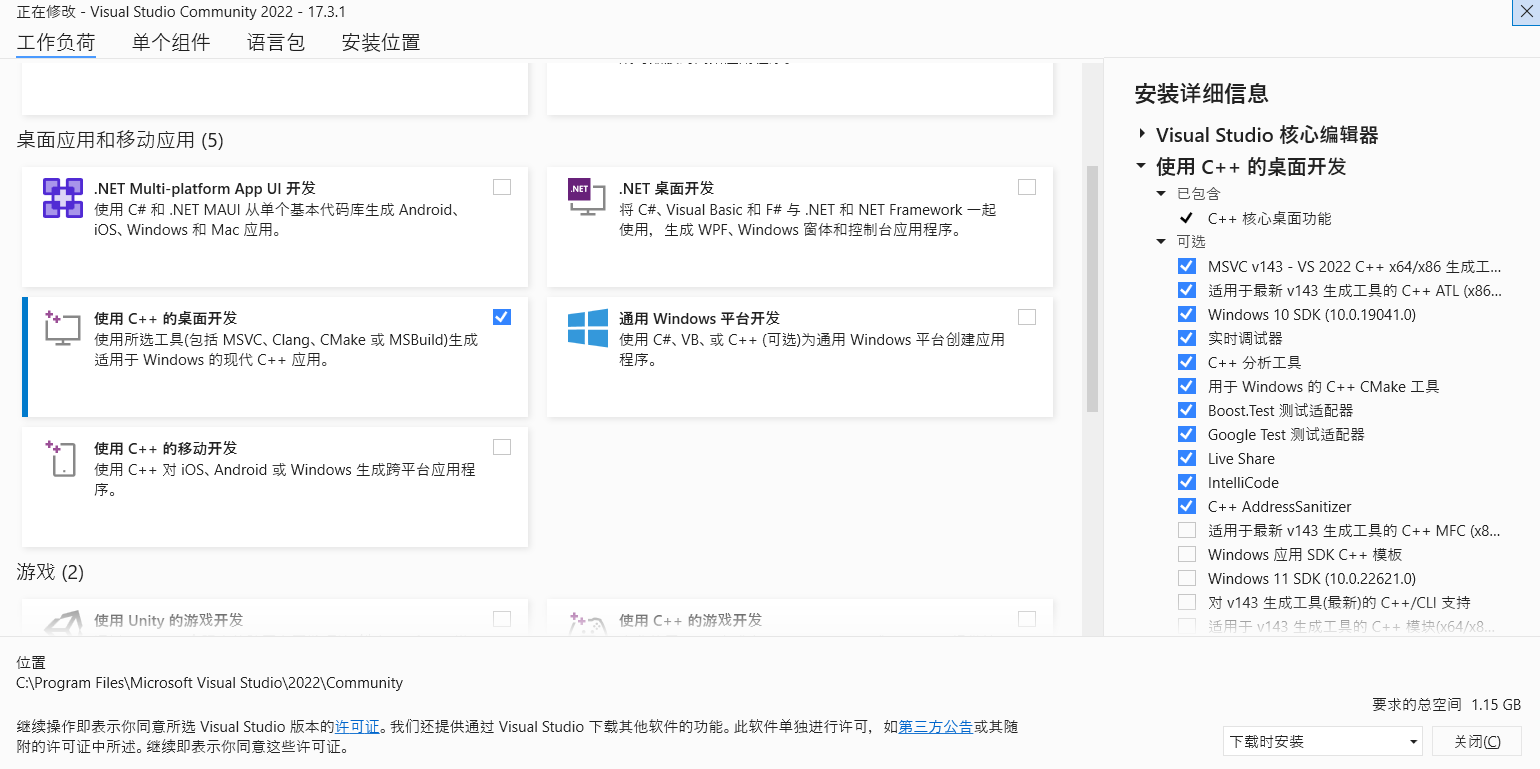Open the 许可证 link
1540x769 pixels.
(x=357, y=727)
